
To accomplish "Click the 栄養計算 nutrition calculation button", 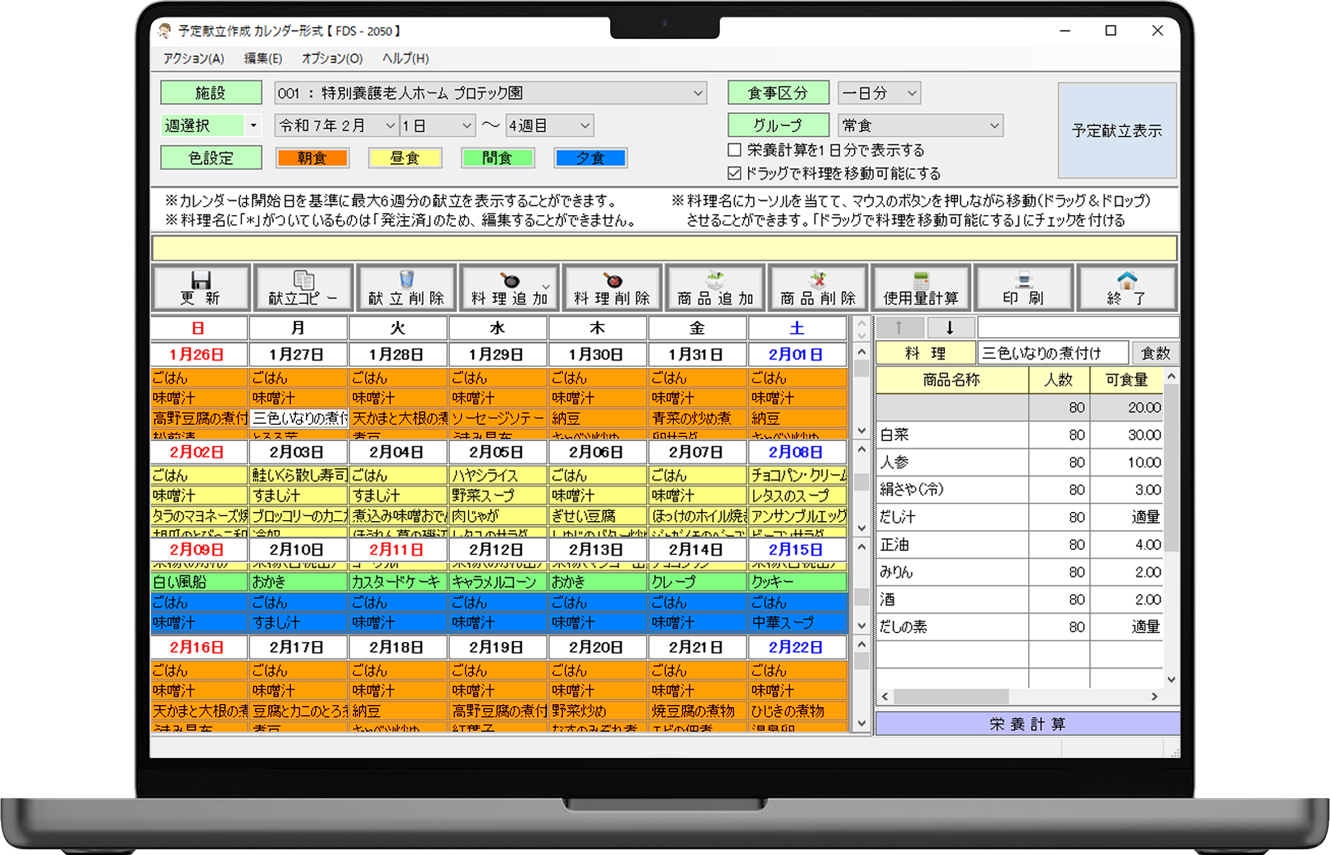I will (x=1027, y=723).
